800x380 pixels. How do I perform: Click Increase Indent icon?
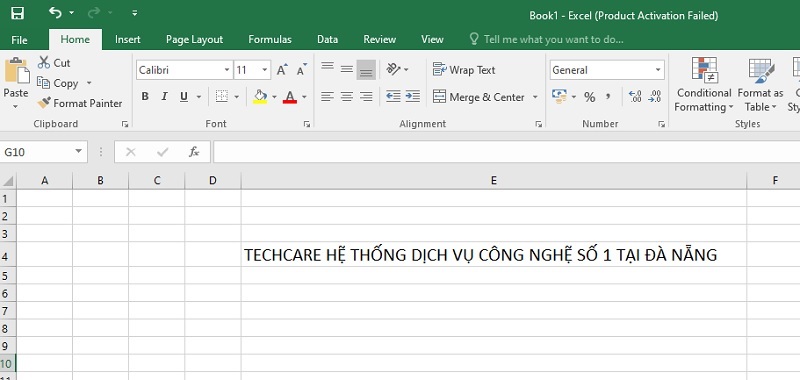pos(412,96)
